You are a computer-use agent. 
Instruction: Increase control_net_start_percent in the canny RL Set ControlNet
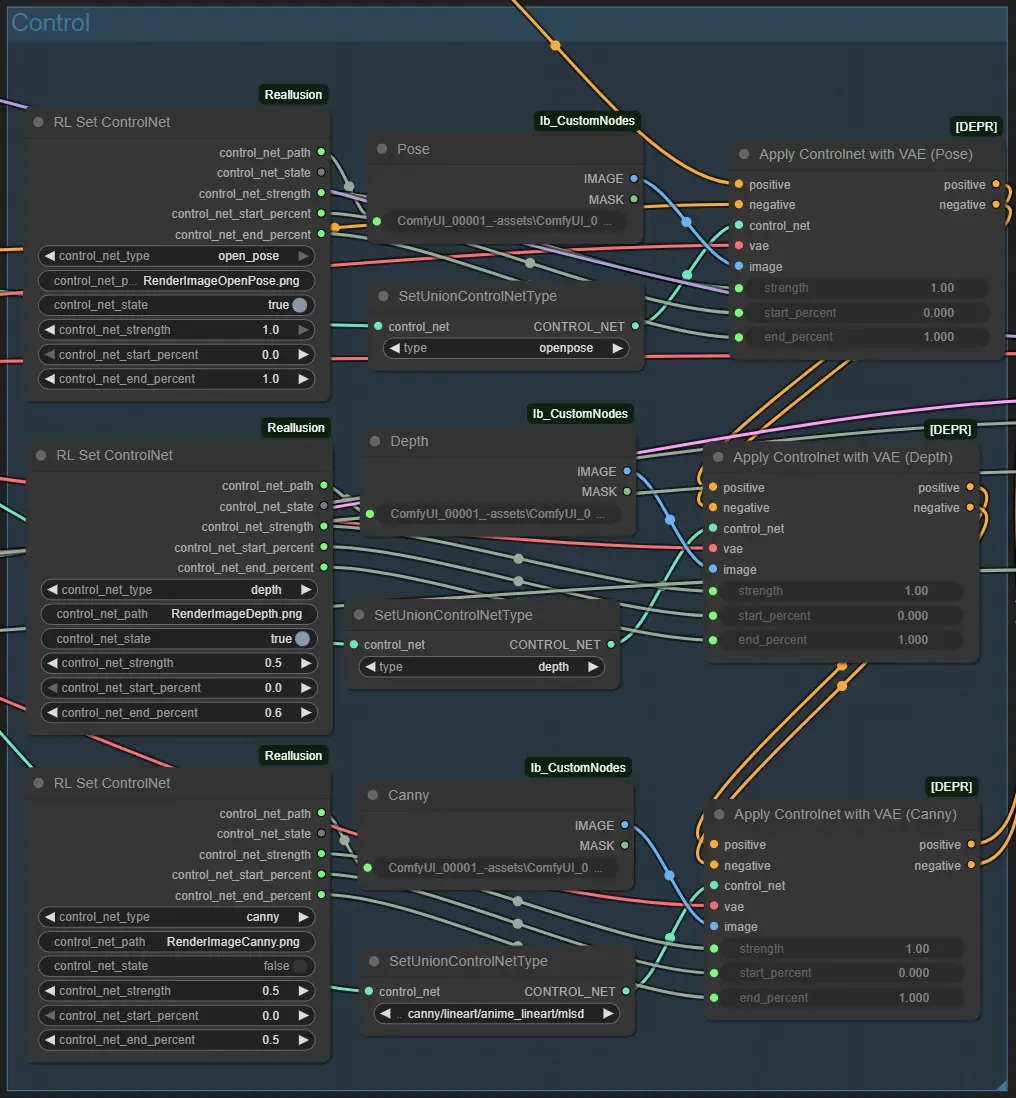(303, 1015)
